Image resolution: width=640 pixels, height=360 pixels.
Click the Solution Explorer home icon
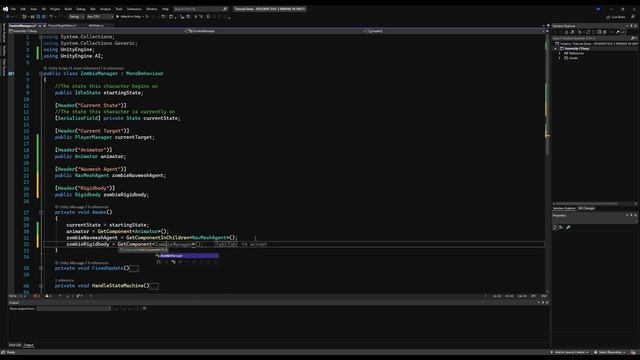click(566, 32)
